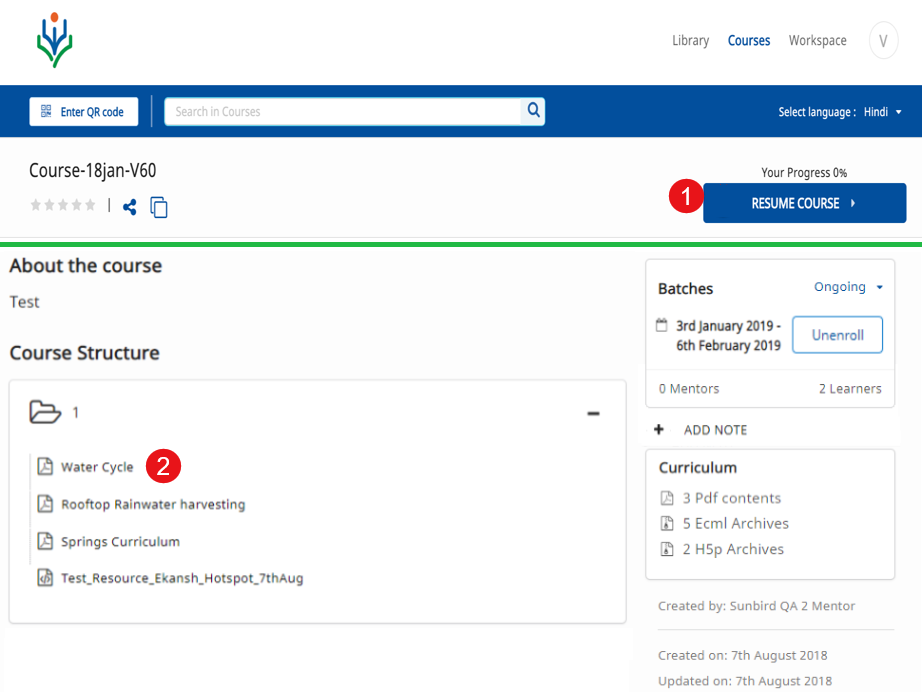Rate the course using the star rating
This screenshot has height=692, width=922.
(63, 206)
